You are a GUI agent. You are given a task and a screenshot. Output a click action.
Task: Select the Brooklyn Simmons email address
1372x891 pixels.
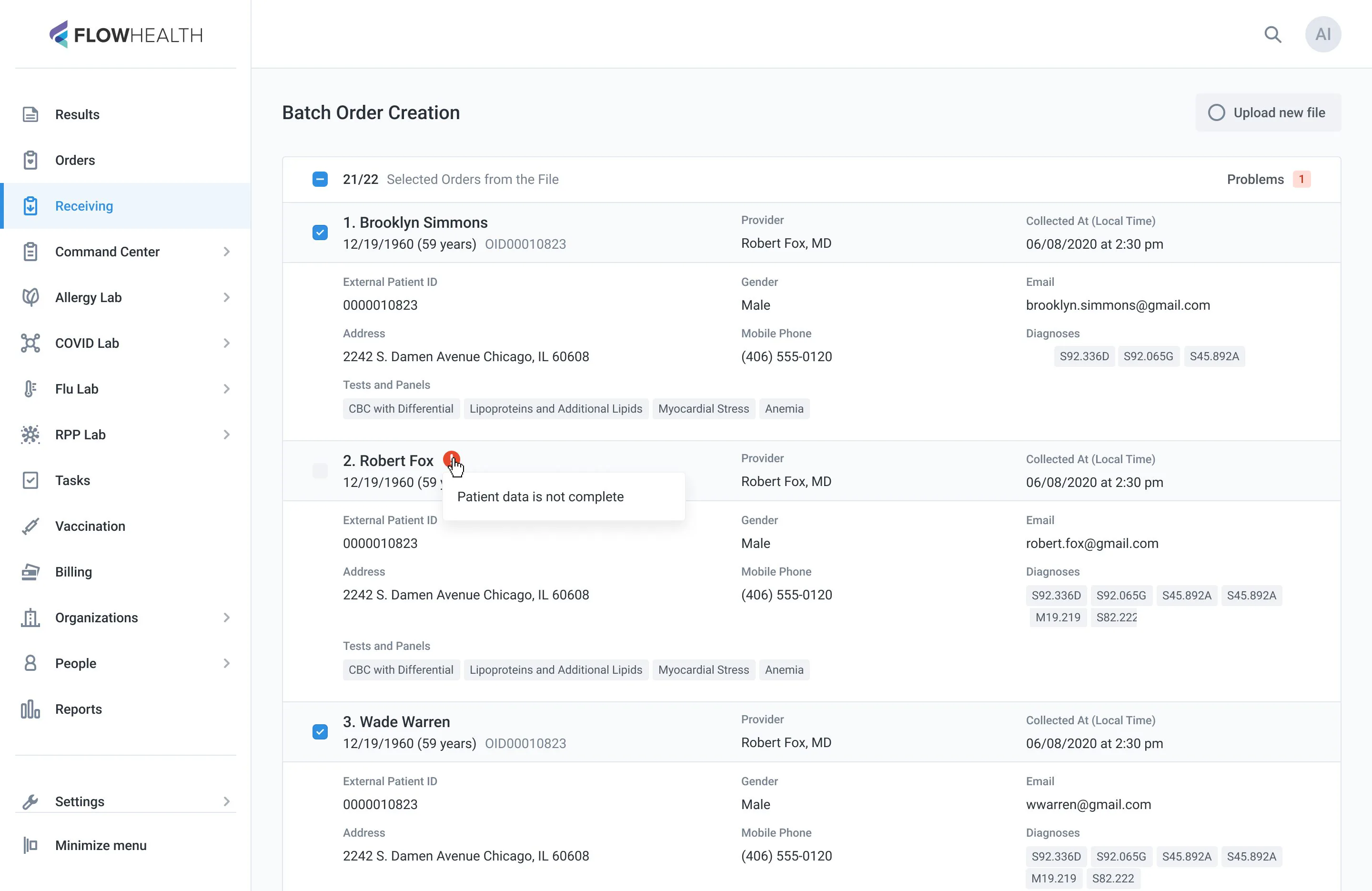[x=1118, y=305]
